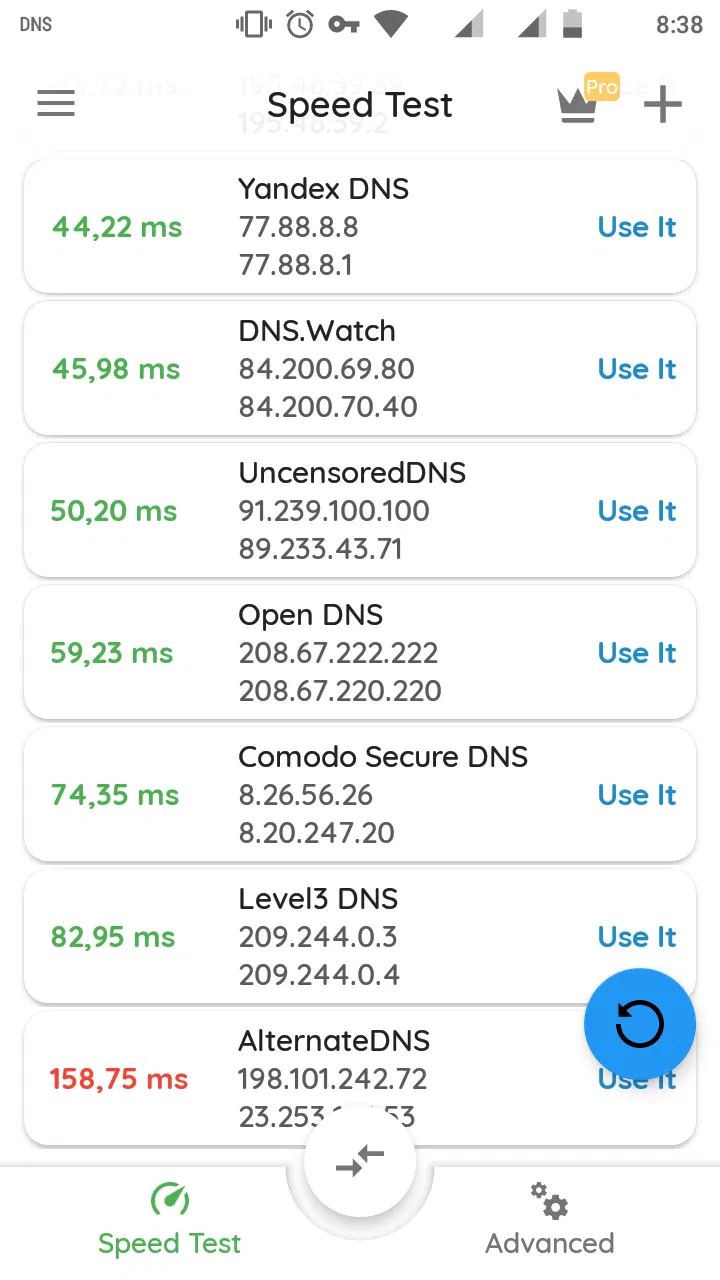Switch to the Speed Test tab
Screen dimensions: 720x1280
[169, 1218]
